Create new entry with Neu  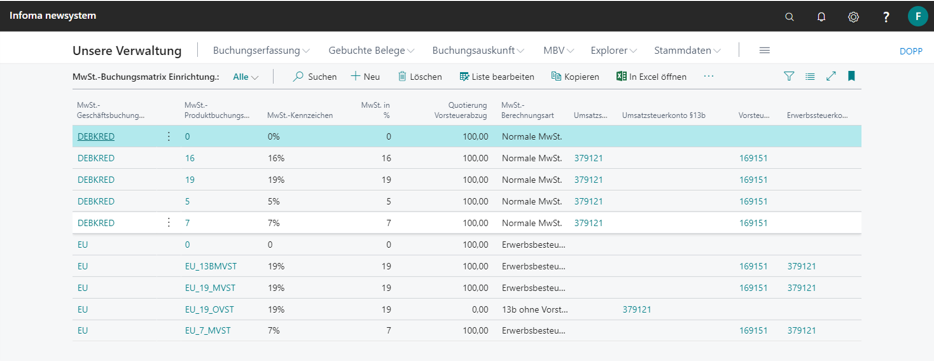pos(365,77)
